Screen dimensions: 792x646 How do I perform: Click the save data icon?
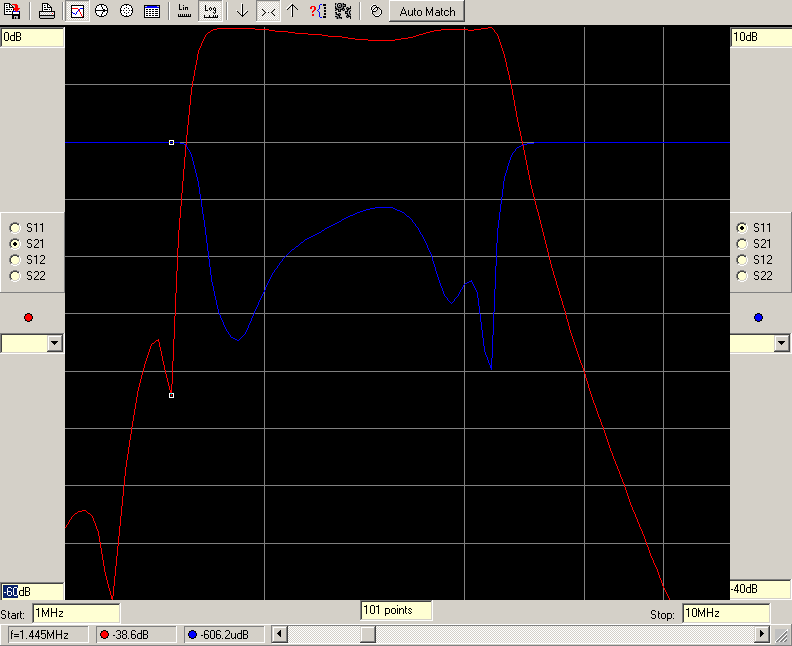click(x=12, y=11)
